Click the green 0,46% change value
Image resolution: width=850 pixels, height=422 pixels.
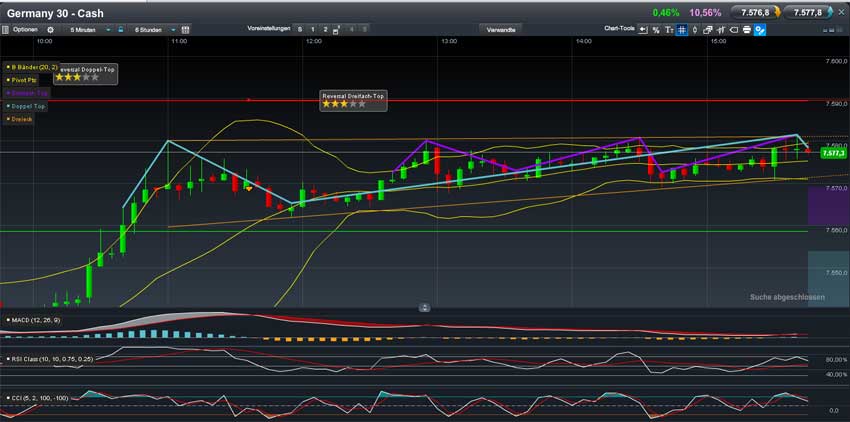click(x=666, y=12)
